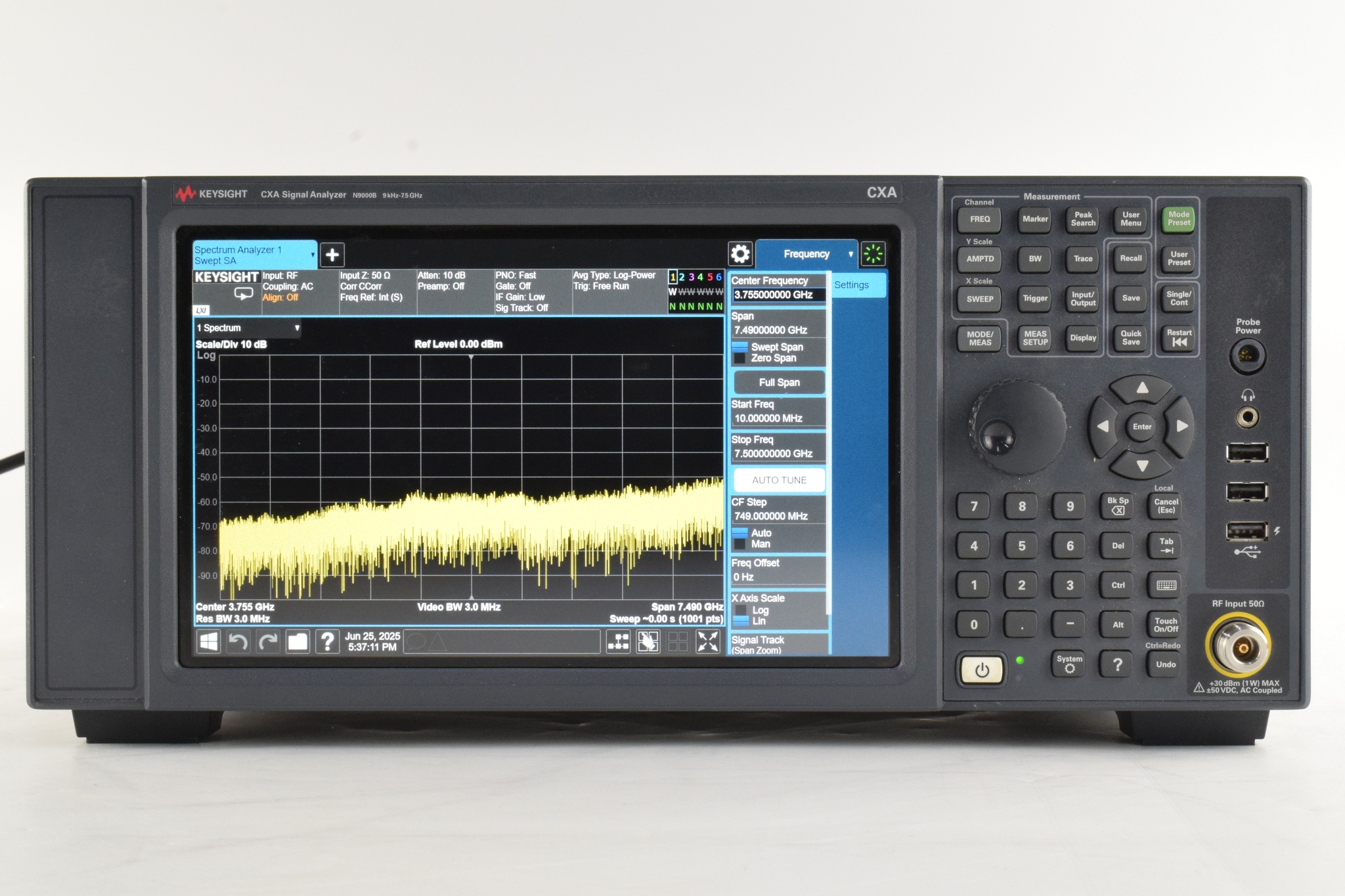
Task: Push the Peak Search key
Action: [1083, 219]
